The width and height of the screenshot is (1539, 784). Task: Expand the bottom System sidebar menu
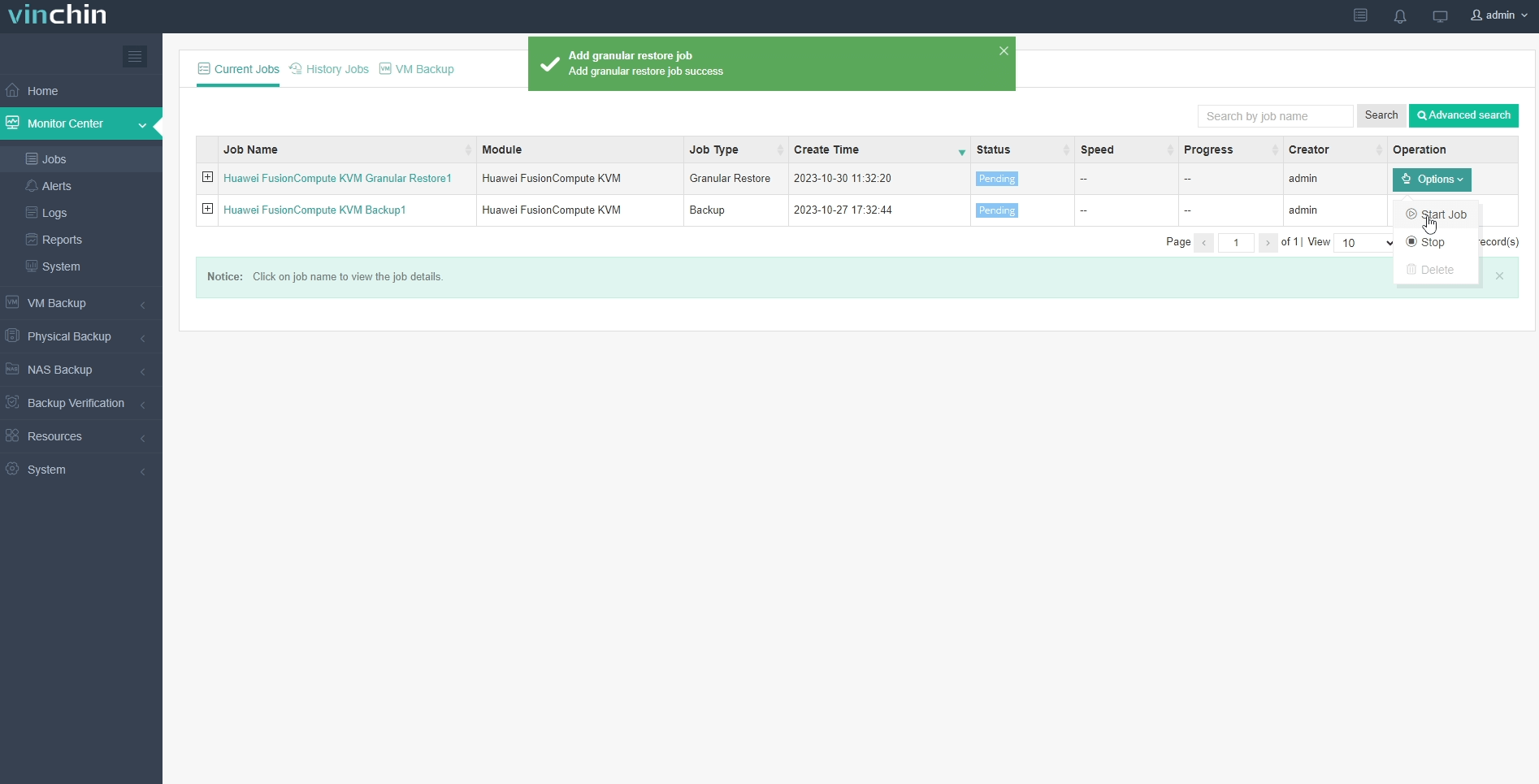pos(81,470)
